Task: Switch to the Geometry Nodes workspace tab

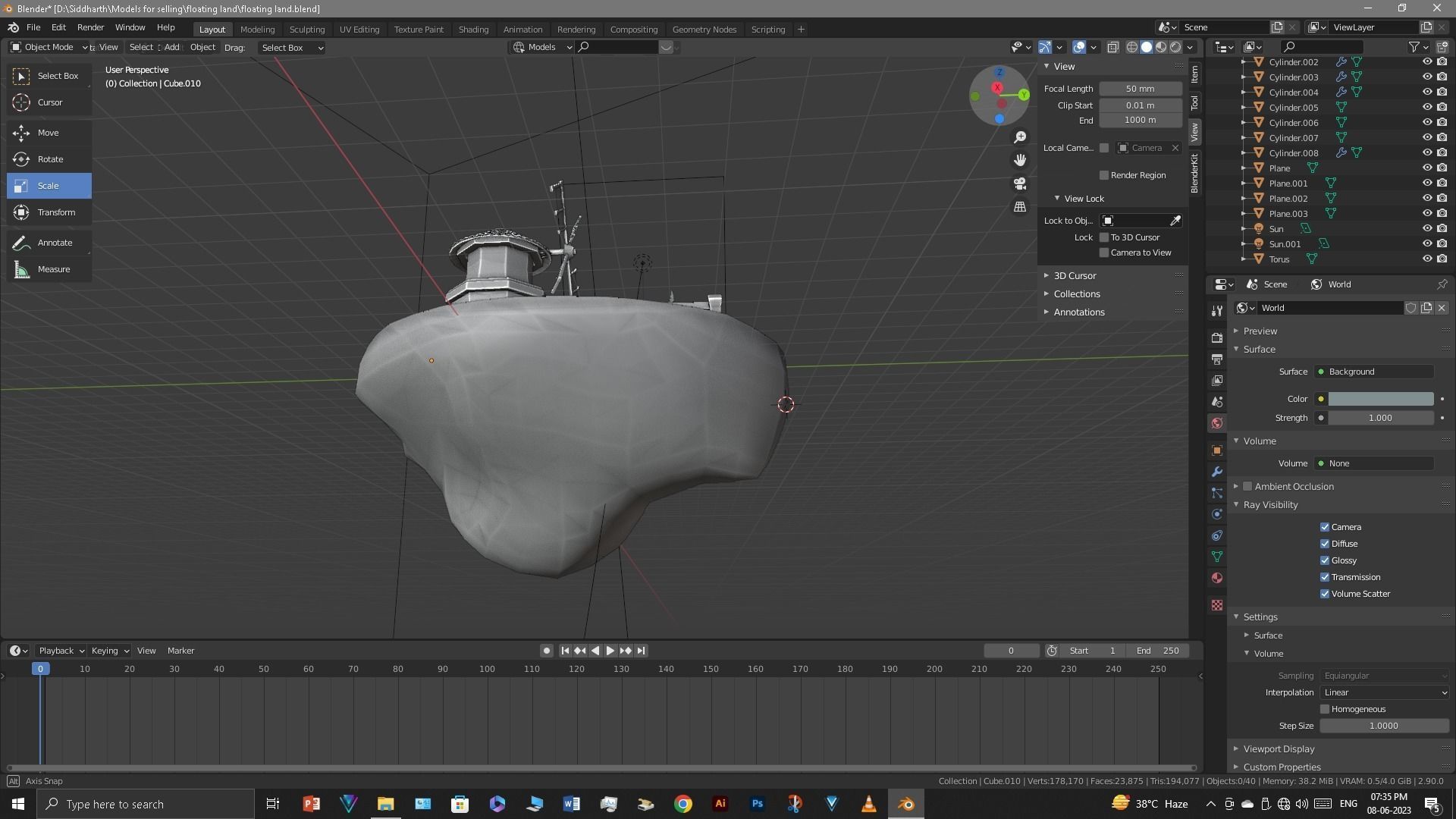Action: coord(704,29)
